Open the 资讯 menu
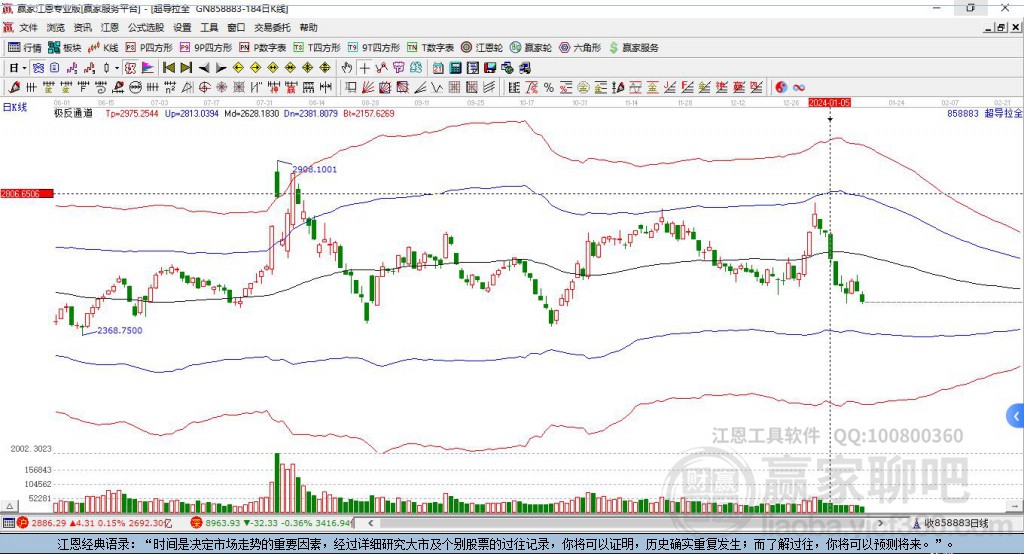This screenshot has height=554, width=1024. pos(82,27)
